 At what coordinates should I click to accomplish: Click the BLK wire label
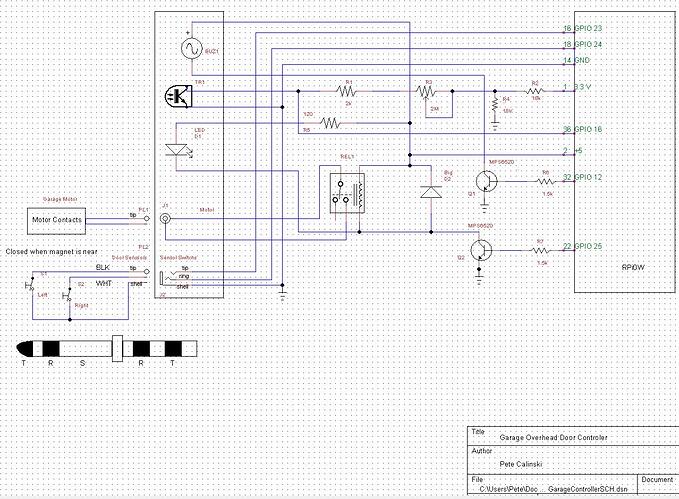pos(103,268)
